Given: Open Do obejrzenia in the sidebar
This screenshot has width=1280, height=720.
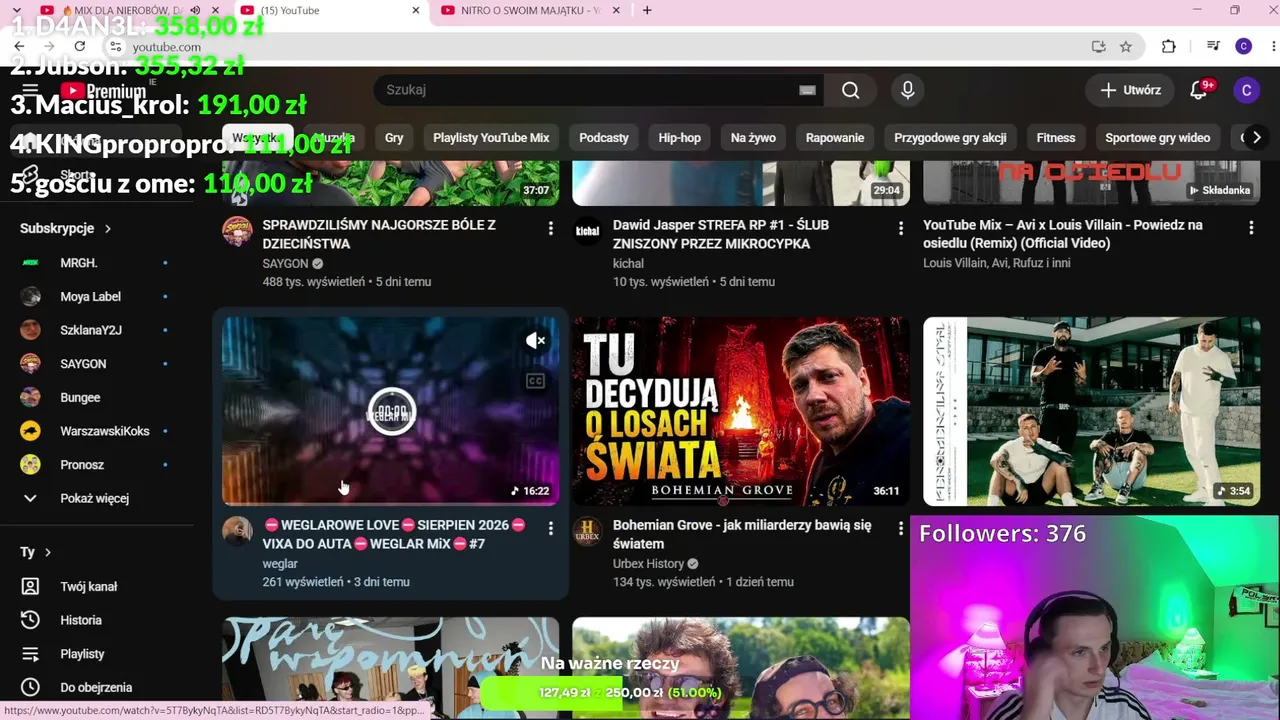Looking at the screenshot, I should coord(97,687).
